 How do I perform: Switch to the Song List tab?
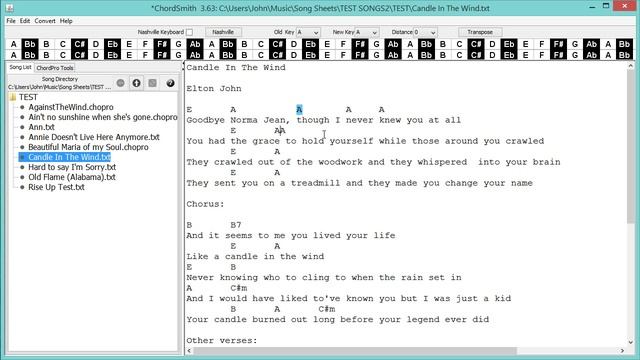(20, 67)
